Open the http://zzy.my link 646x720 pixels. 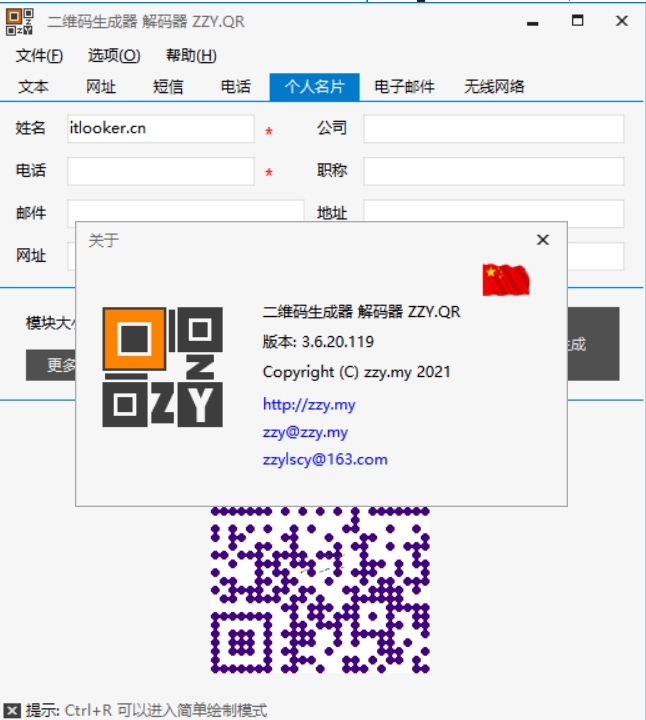tap(309, 405)
